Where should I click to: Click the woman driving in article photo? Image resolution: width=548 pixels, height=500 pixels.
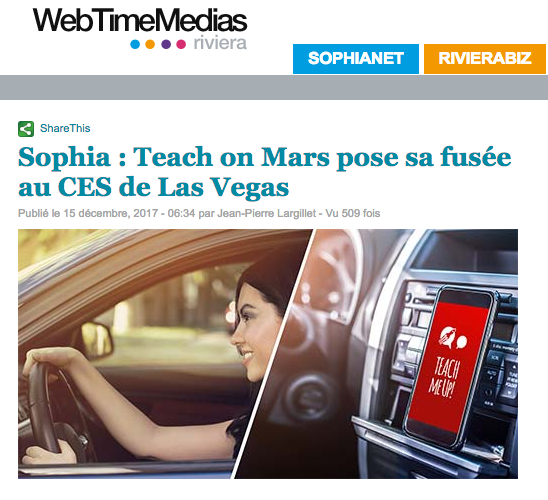[x=161, y=367]
